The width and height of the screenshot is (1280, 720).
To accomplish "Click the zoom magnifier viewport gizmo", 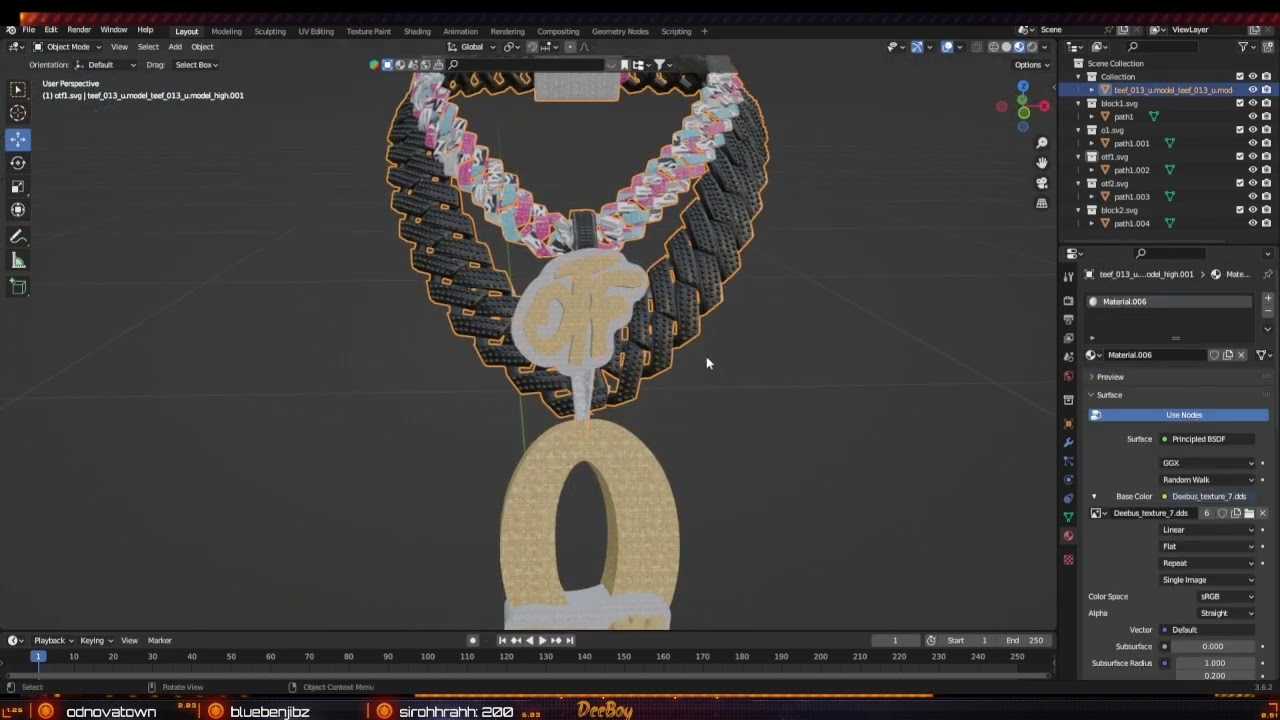I will tap(1042, 143).
